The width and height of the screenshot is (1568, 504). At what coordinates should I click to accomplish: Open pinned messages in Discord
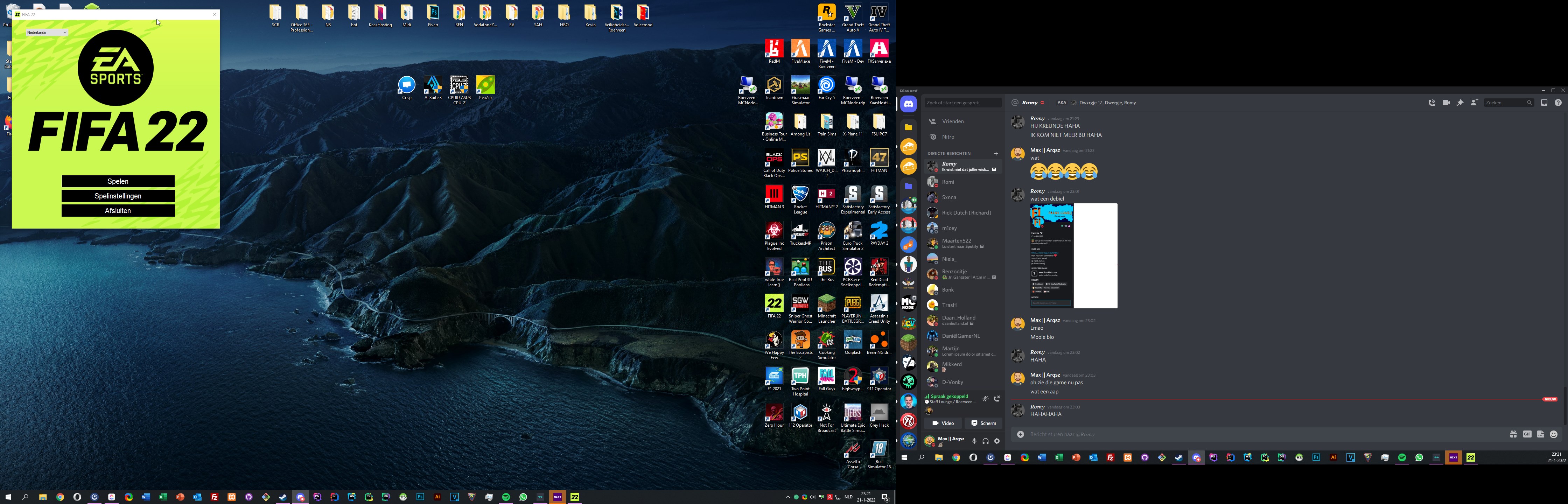click(1459, 103)
